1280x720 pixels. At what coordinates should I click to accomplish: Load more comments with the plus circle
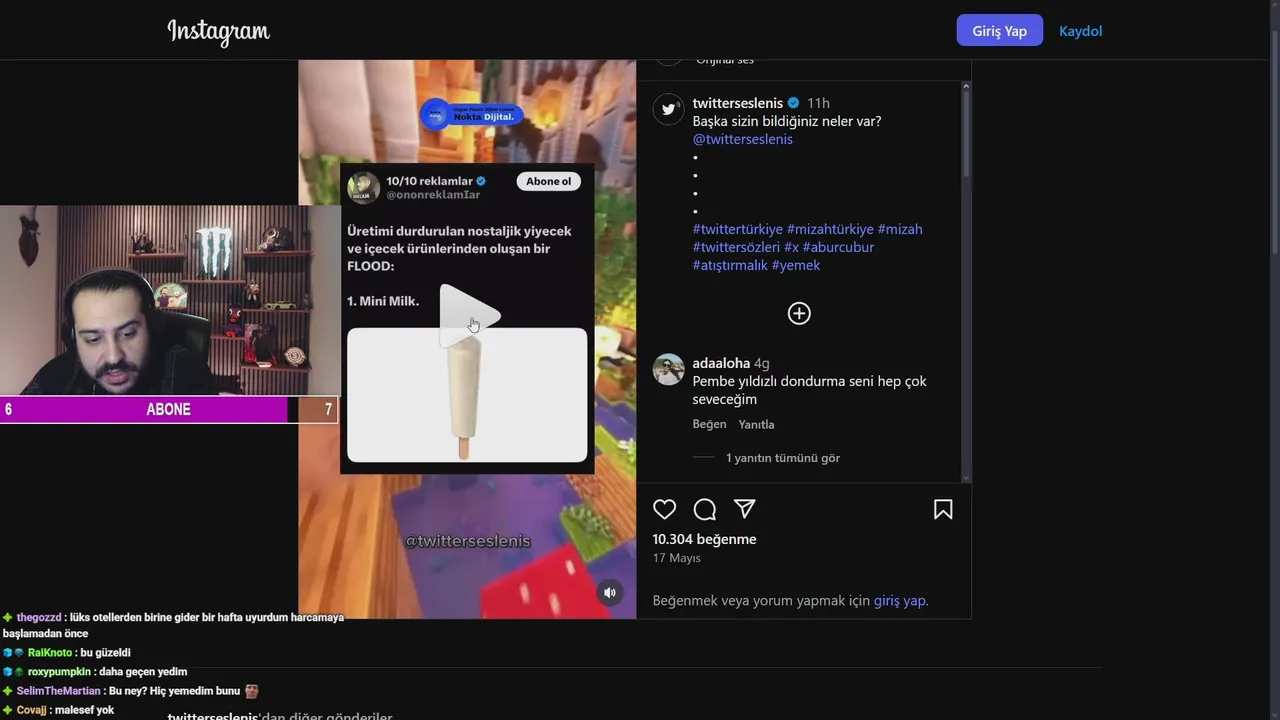coord(799,313)
